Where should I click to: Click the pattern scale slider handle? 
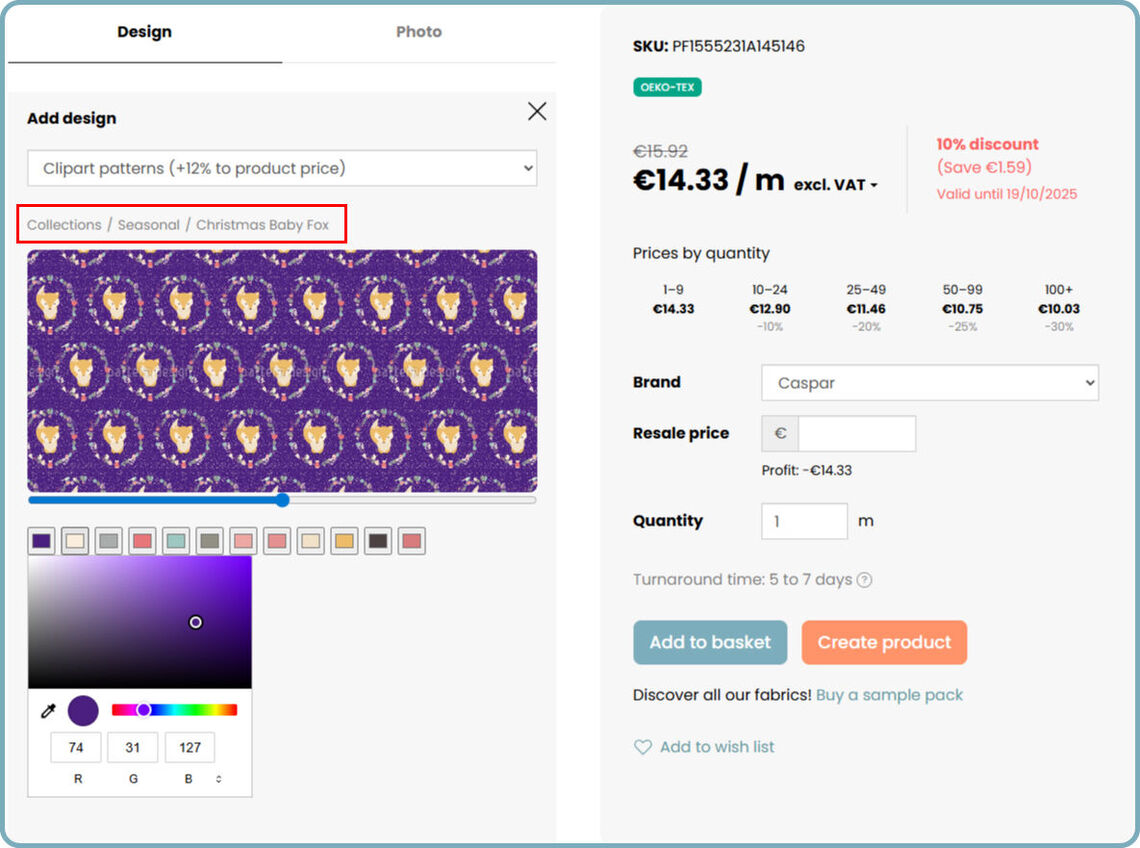(282, 500)
